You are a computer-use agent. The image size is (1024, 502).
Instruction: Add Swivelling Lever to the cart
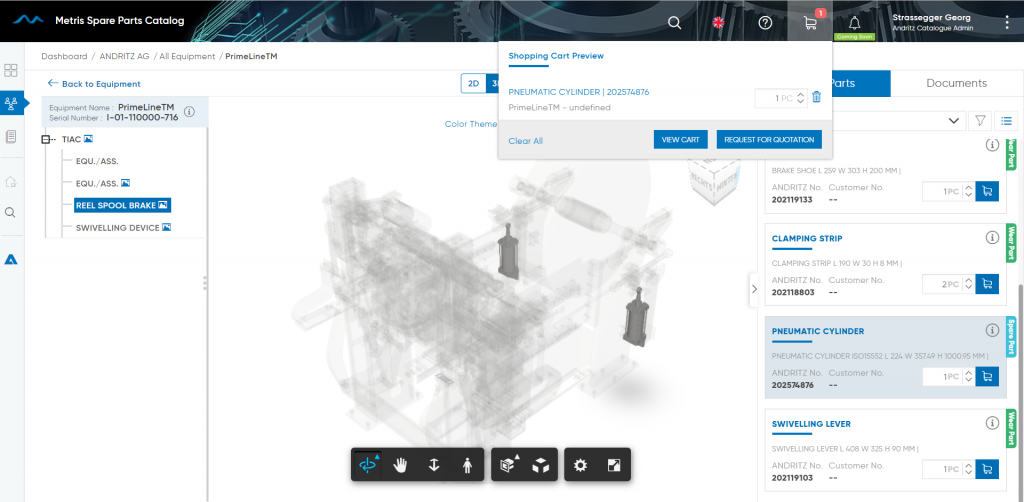tap(987, 469)
